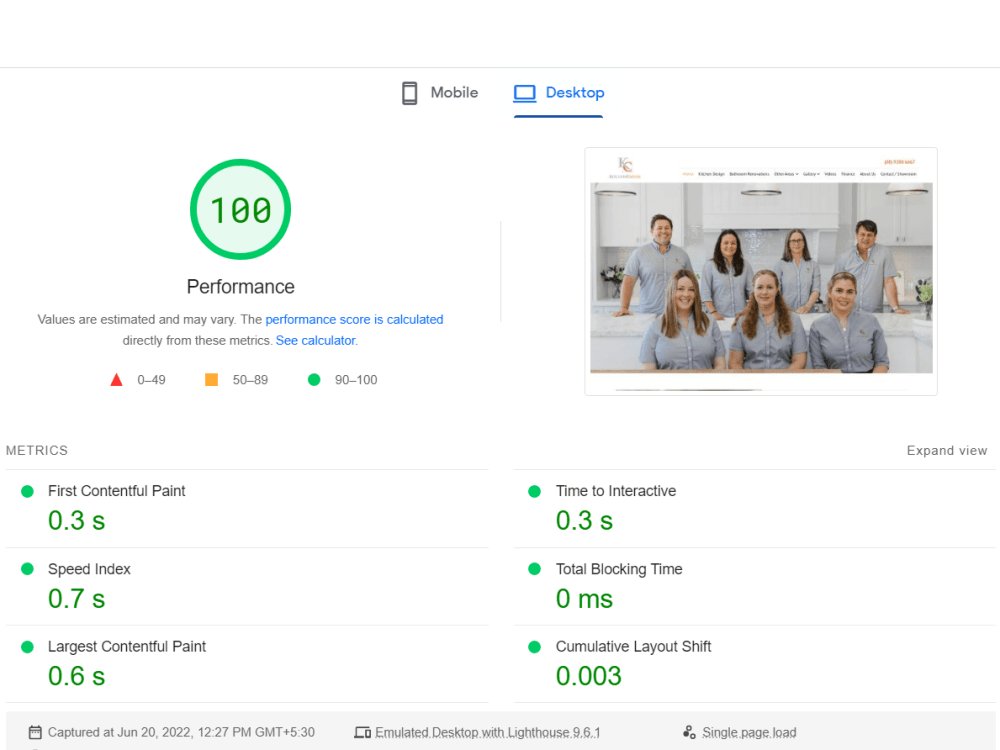
Task: Click green dot beside Time to Interactive
Action: pyautogui.click(x=534, y=491)
